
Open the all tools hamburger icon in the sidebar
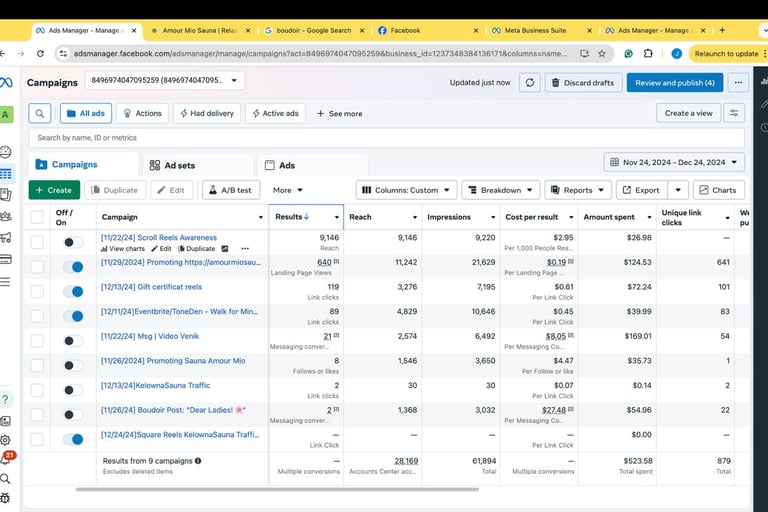point(5,282)
